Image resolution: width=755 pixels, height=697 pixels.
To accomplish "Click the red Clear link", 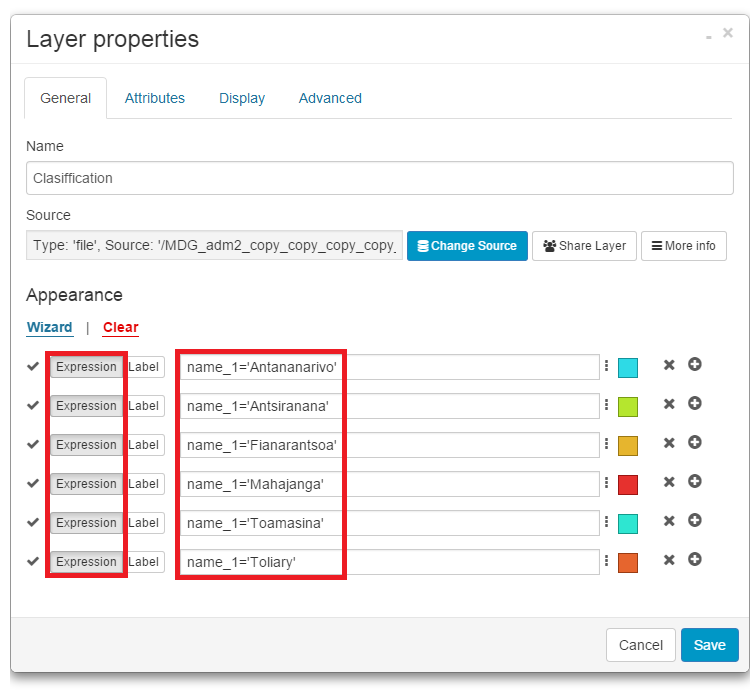I will click(x=120, y=327).
